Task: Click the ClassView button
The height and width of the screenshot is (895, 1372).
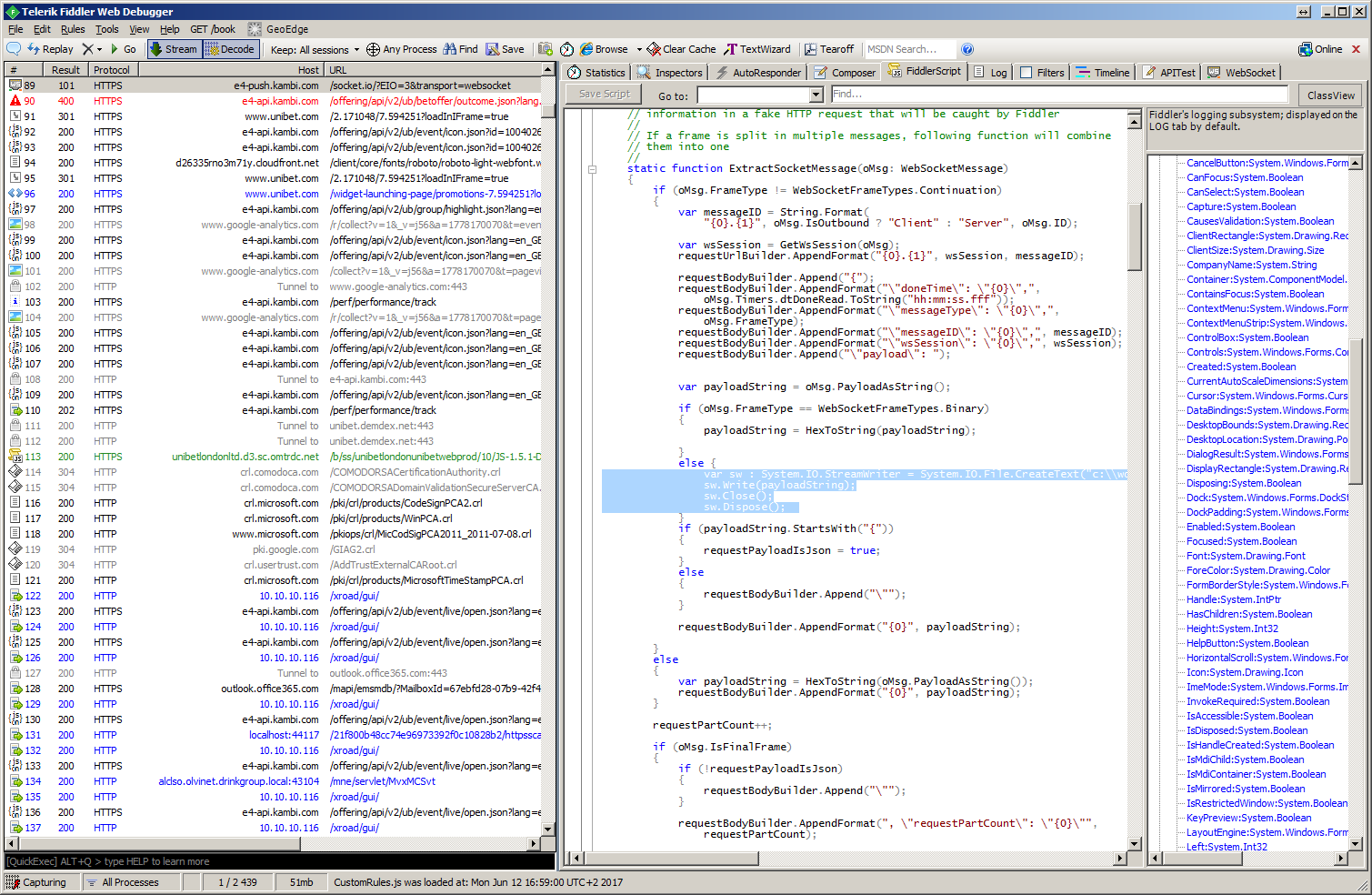Action: [x=1330, y=96]
